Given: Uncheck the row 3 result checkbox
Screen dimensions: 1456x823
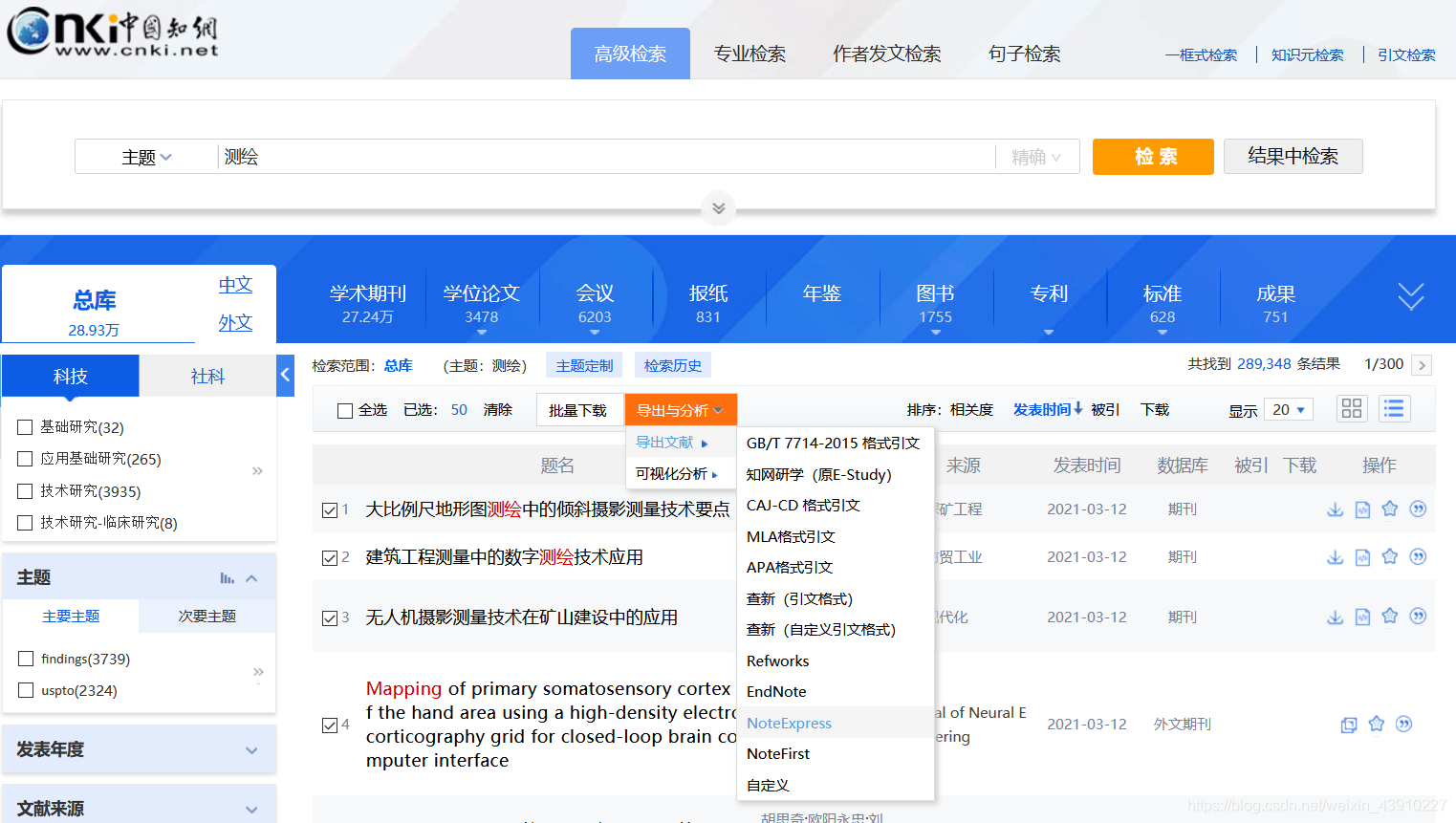Looking at the screenshot, I should (x=330, y=618).
